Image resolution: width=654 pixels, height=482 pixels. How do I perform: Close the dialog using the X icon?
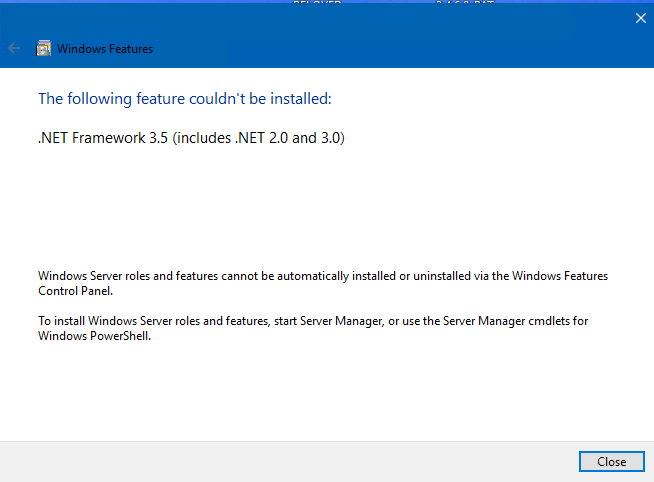pos(641,18)
